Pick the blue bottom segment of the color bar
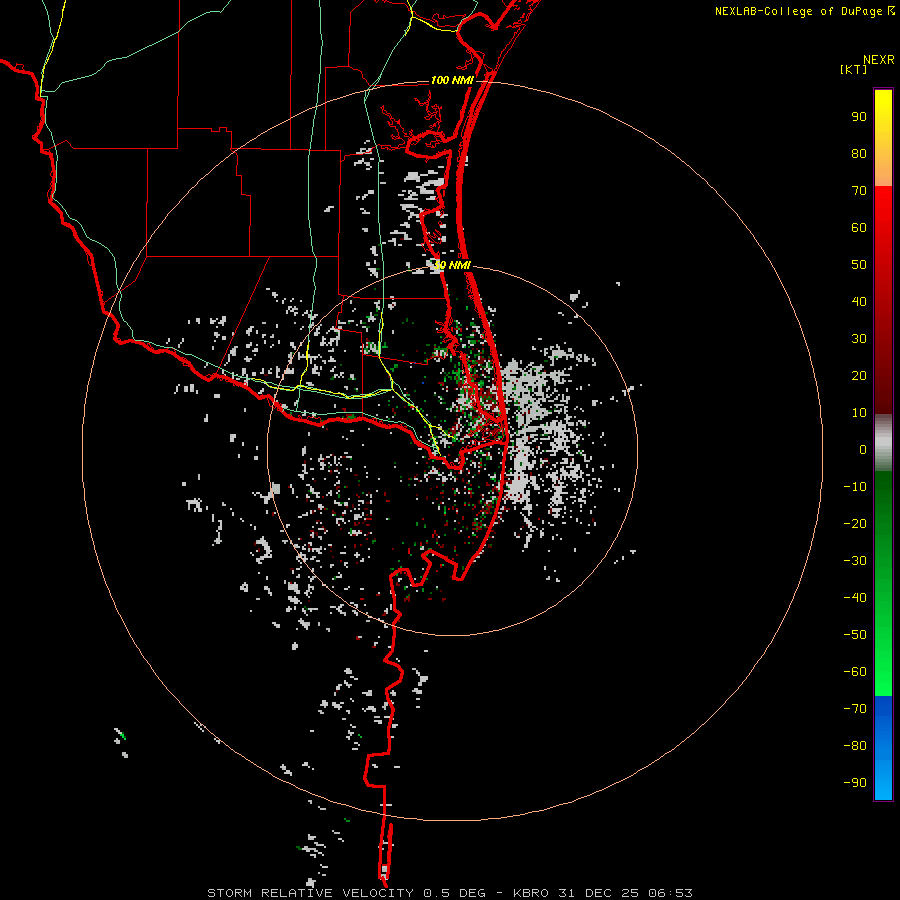The height and width of the screenshot is (900, 900). tap(883, 748)
